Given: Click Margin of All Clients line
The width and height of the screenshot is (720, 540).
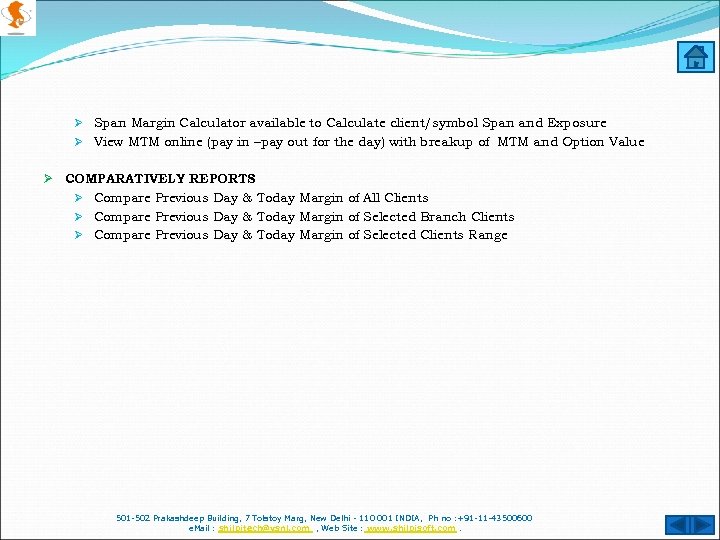Looking at the screenshot, I should pyautogui.click(x=261, y=198).
